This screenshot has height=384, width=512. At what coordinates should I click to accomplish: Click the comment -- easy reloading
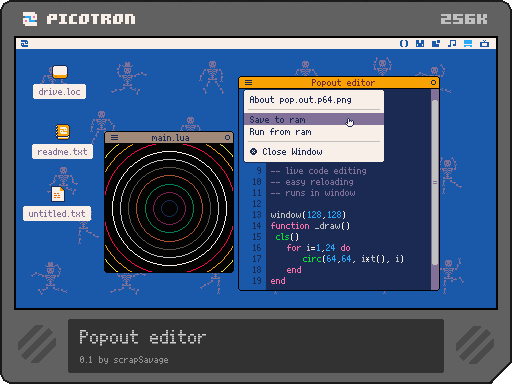point(312,182)
